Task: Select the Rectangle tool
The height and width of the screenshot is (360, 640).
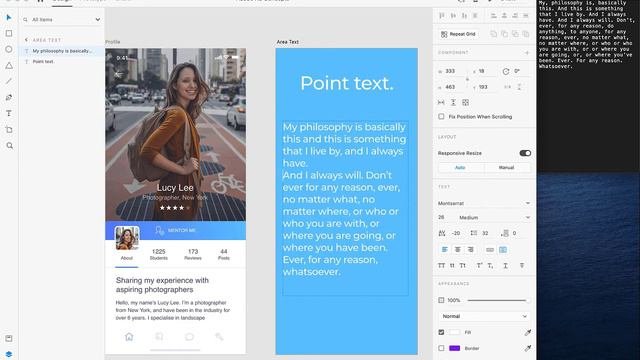Action: (9, 33)
